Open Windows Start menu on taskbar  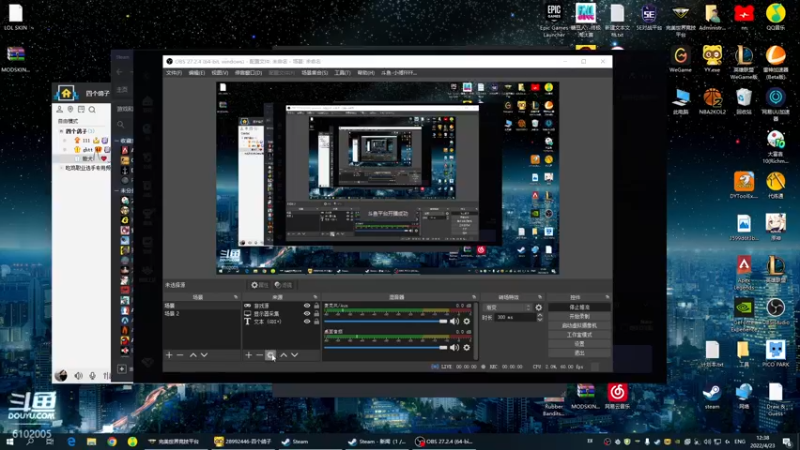(x=10, y=441)
